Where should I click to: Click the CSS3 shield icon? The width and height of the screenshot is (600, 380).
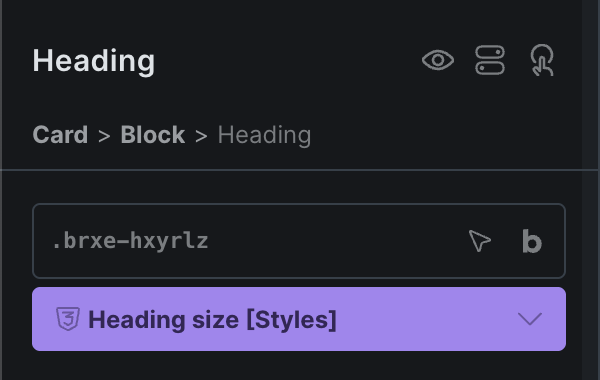68,319
